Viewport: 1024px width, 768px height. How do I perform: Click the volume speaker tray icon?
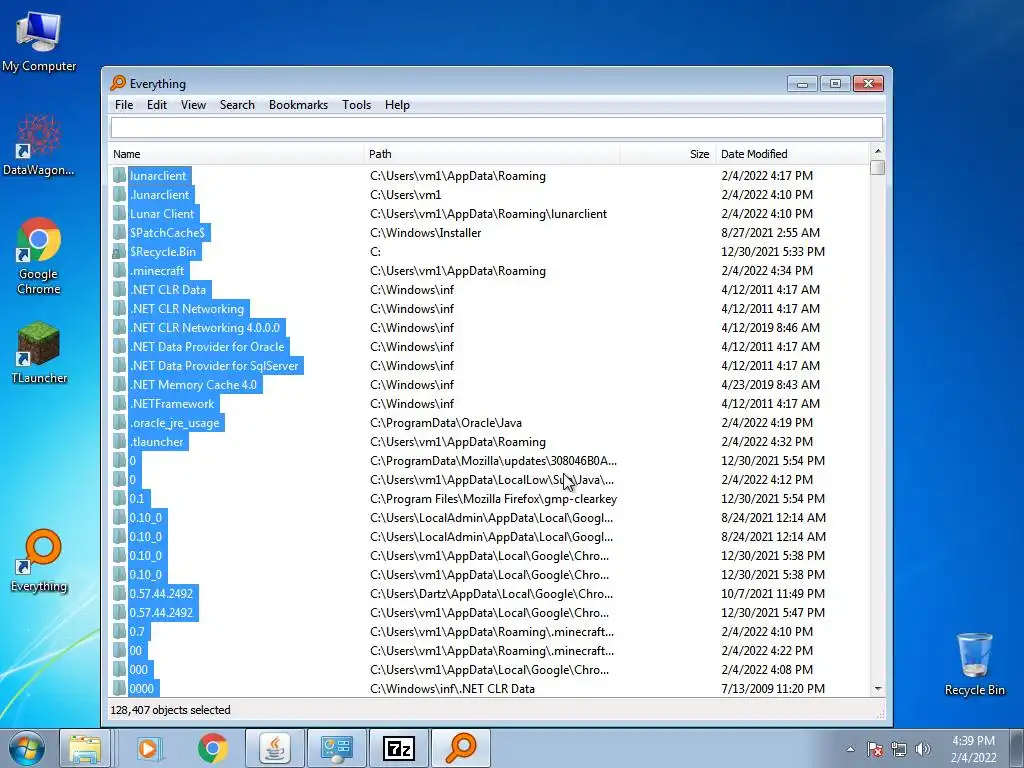tap(922, 749)
